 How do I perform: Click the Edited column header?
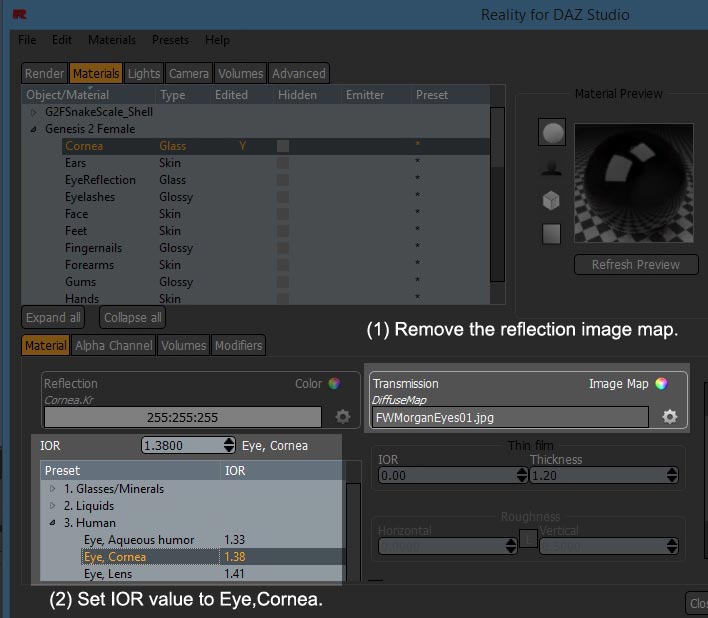pyautogui.click(x=241, y=95)
